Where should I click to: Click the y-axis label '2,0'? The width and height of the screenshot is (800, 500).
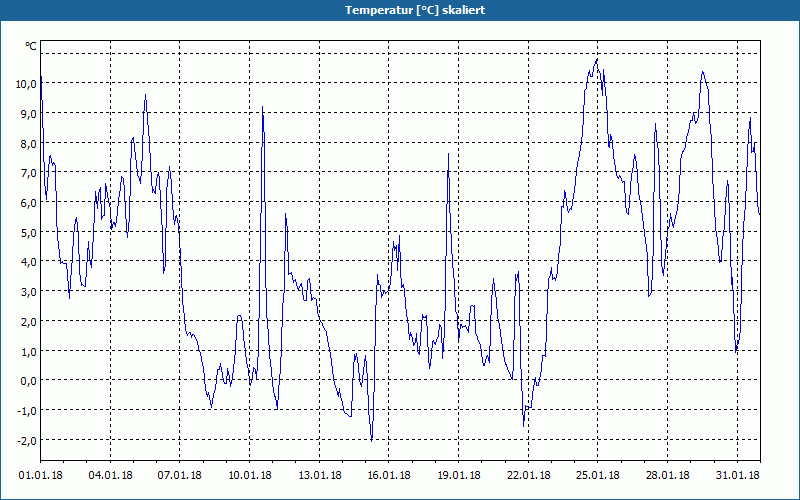coord(29,321)
